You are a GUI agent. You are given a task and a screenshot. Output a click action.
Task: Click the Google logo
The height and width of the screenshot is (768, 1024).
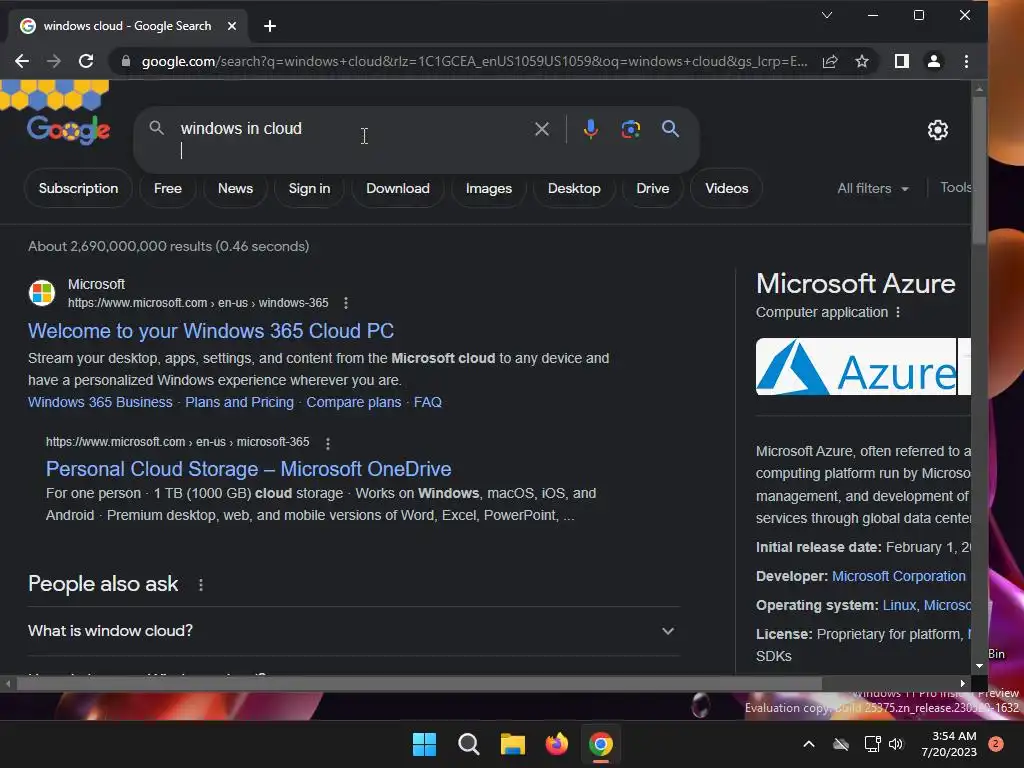[69, 130]
